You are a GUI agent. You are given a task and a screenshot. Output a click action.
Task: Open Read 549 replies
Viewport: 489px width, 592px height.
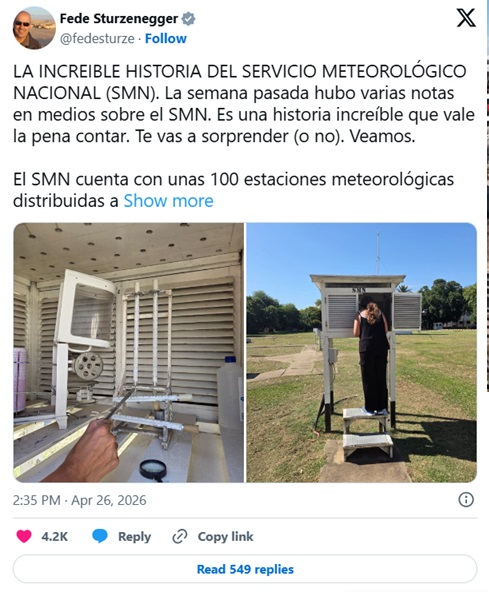click(245, 569)
